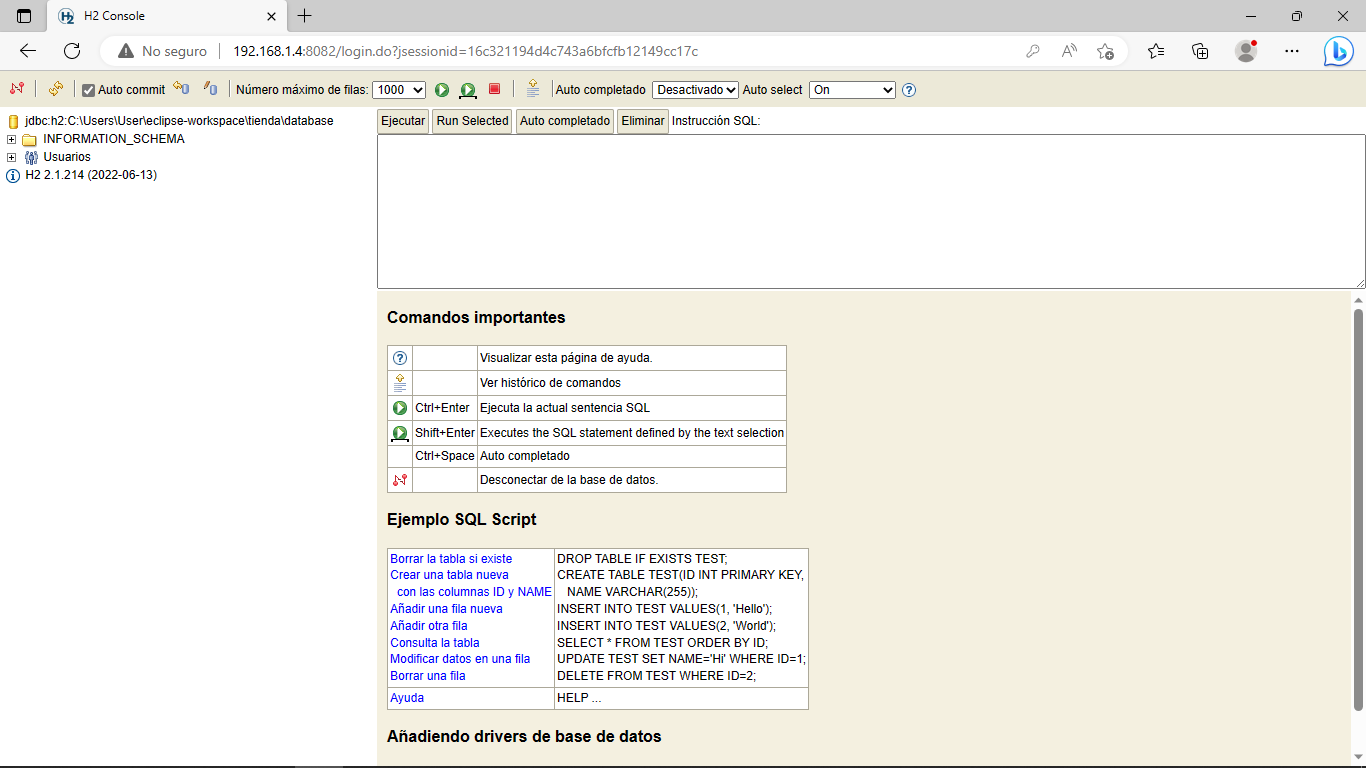Click the browser address bar URL
Image resolution: width=1366 pixels, height=768 pixels.
click(465, 51)
